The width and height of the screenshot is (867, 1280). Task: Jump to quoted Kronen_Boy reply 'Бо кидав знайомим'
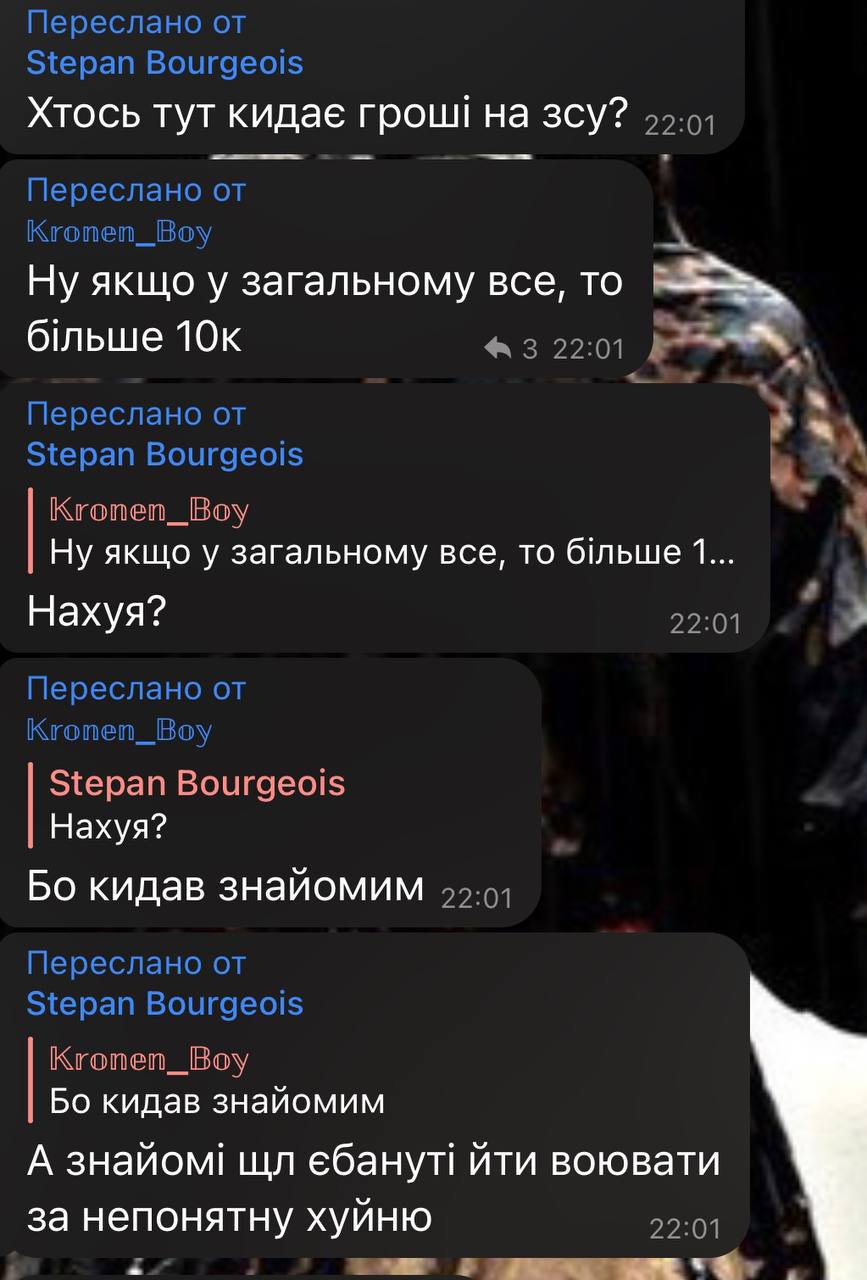click(x=210, y=1080)
